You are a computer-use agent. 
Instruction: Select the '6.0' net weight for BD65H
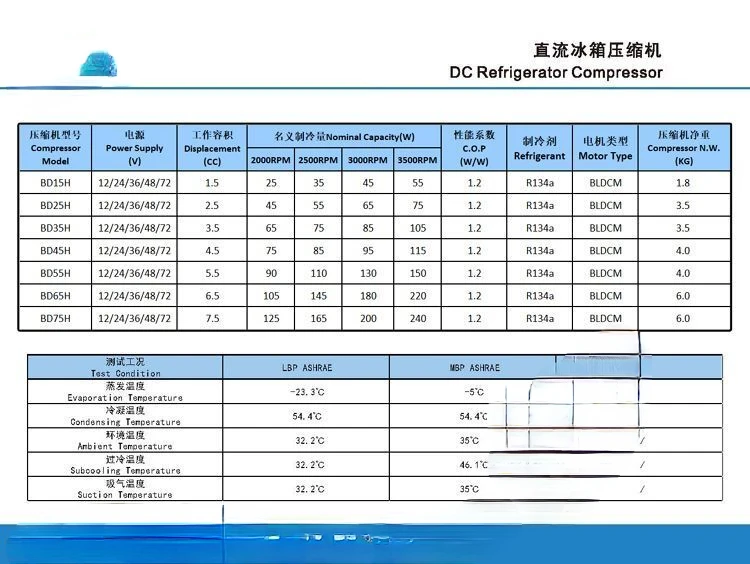pos(683,296)
